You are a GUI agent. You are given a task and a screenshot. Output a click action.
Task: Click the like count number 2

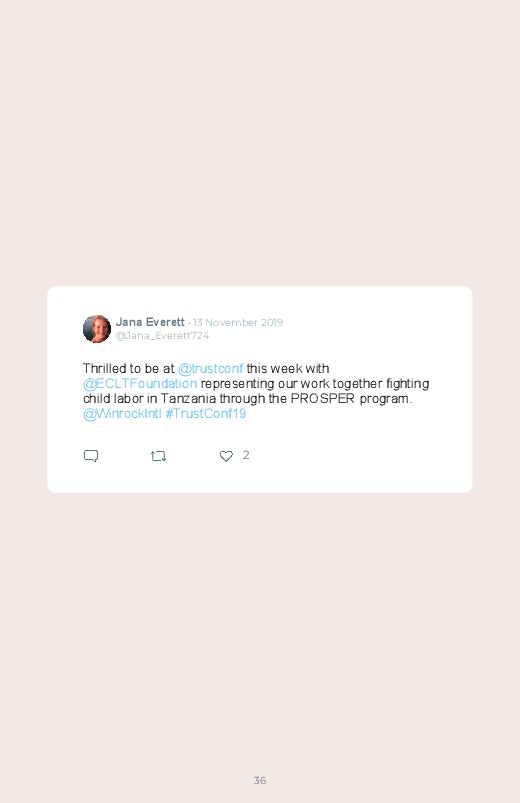click(246, 455)
